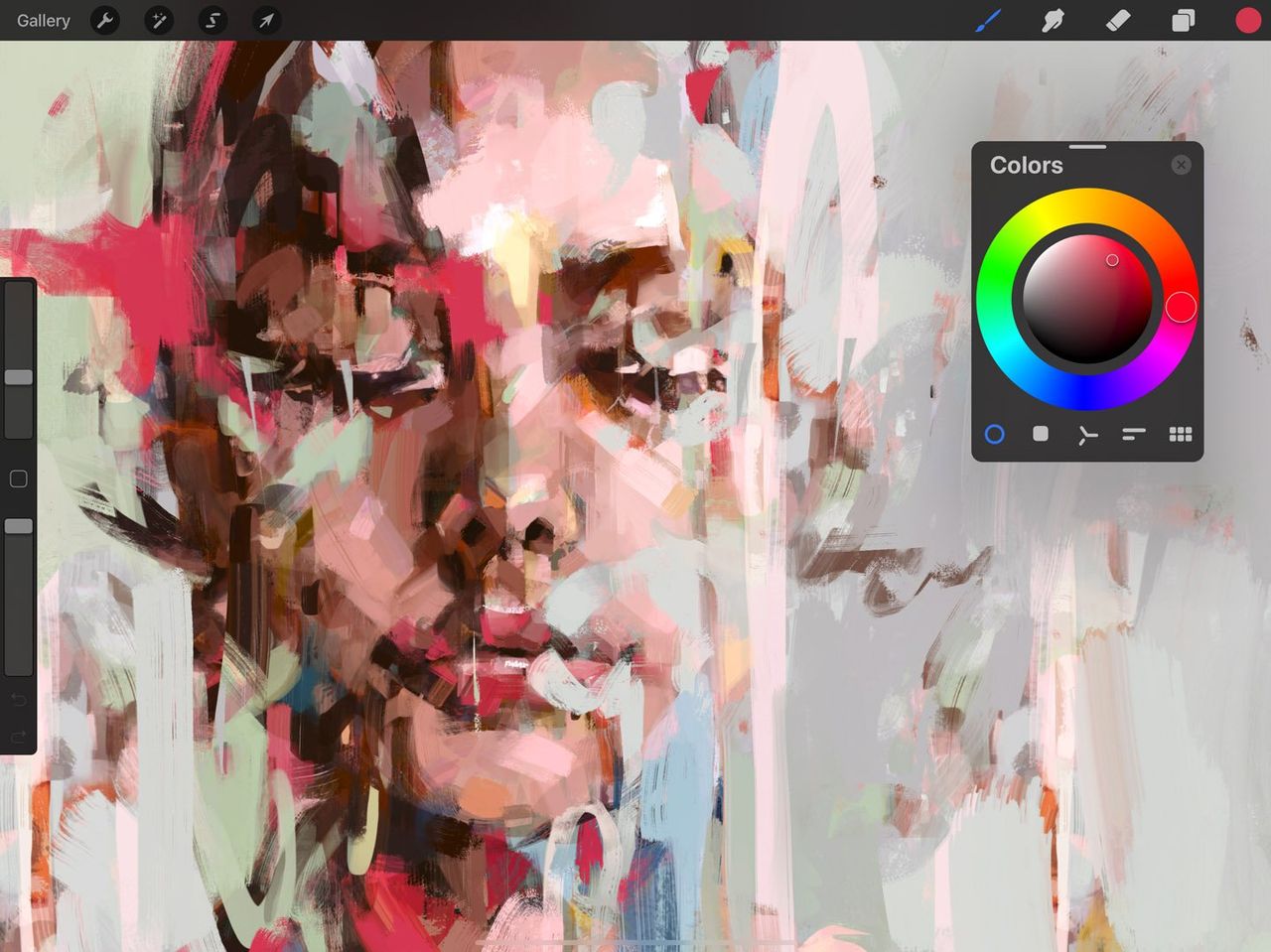Image resolution: width=1271 pixels, height=952 pixels.
Task: Close the Colors panel
Action: pyautogui.click(x=1181, y=165)
